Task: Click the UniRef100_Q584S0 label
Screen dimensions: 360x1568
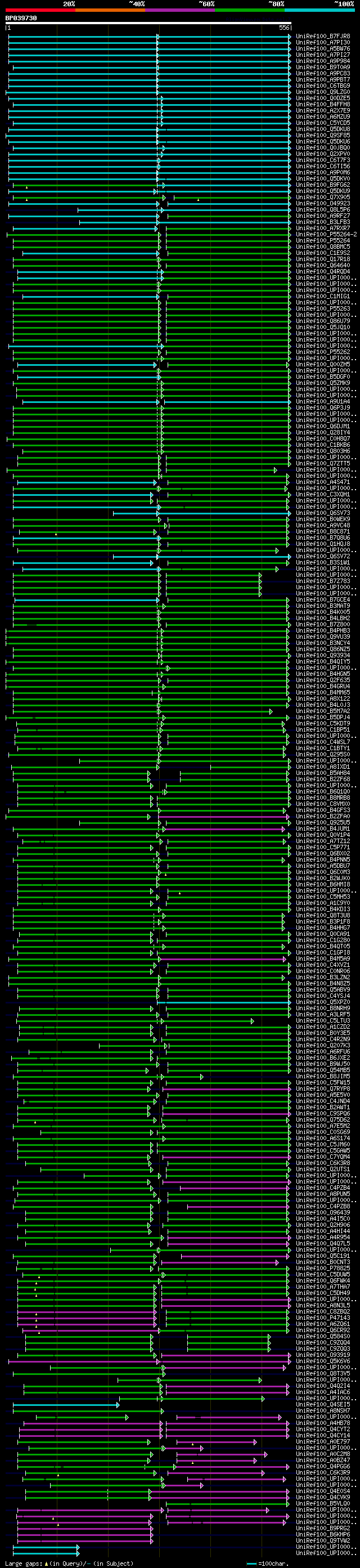Action: click(x=323, y=1337)
